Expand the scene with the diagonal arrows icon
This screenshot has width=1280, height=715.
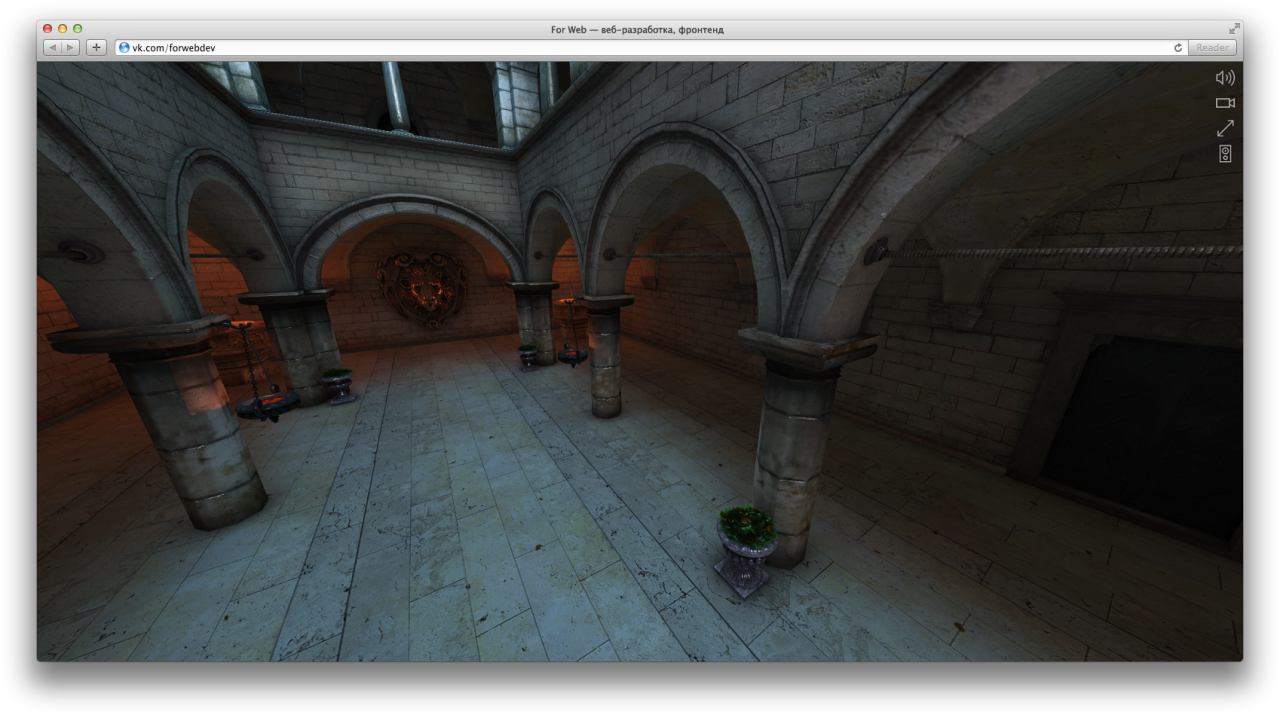1225,128
